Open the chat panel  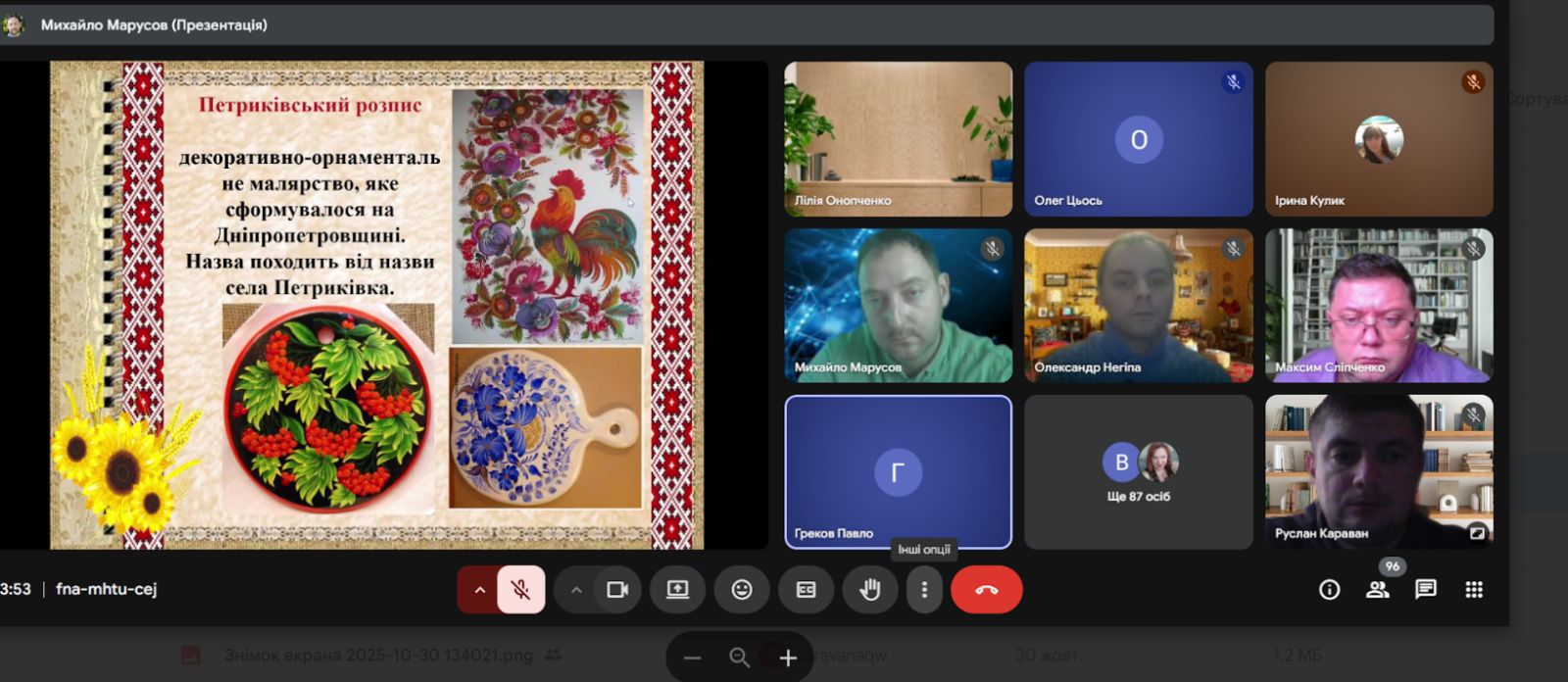[x=1426, y=590]
